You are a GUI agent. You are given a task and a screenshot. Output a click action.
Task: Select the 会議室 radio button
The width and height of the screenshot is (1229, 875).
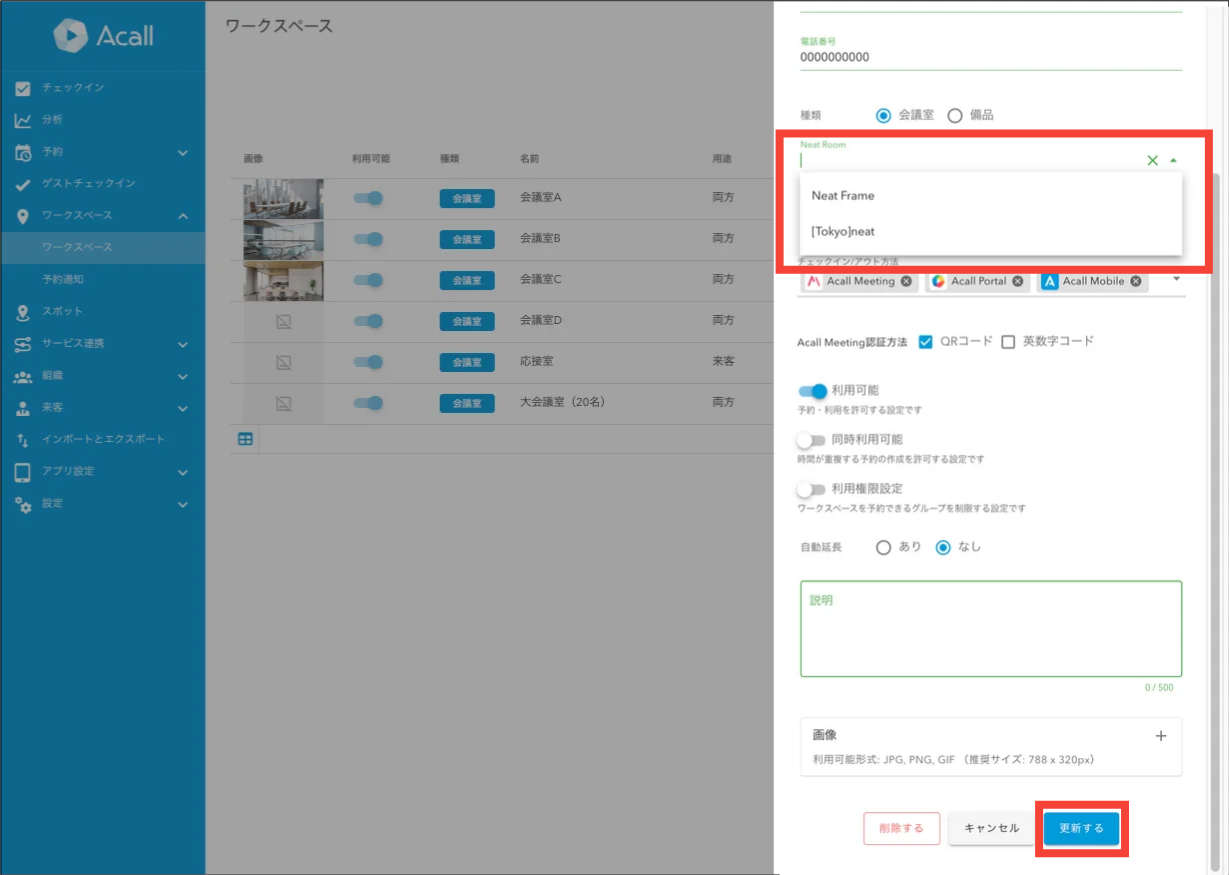(883, 115)
